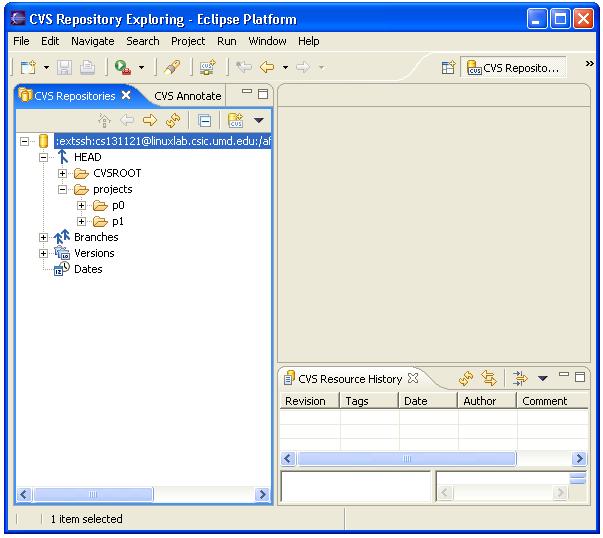Click Add CVS Repository icon in view toolbar
The image size is (603, 538).
coord(235,120)
